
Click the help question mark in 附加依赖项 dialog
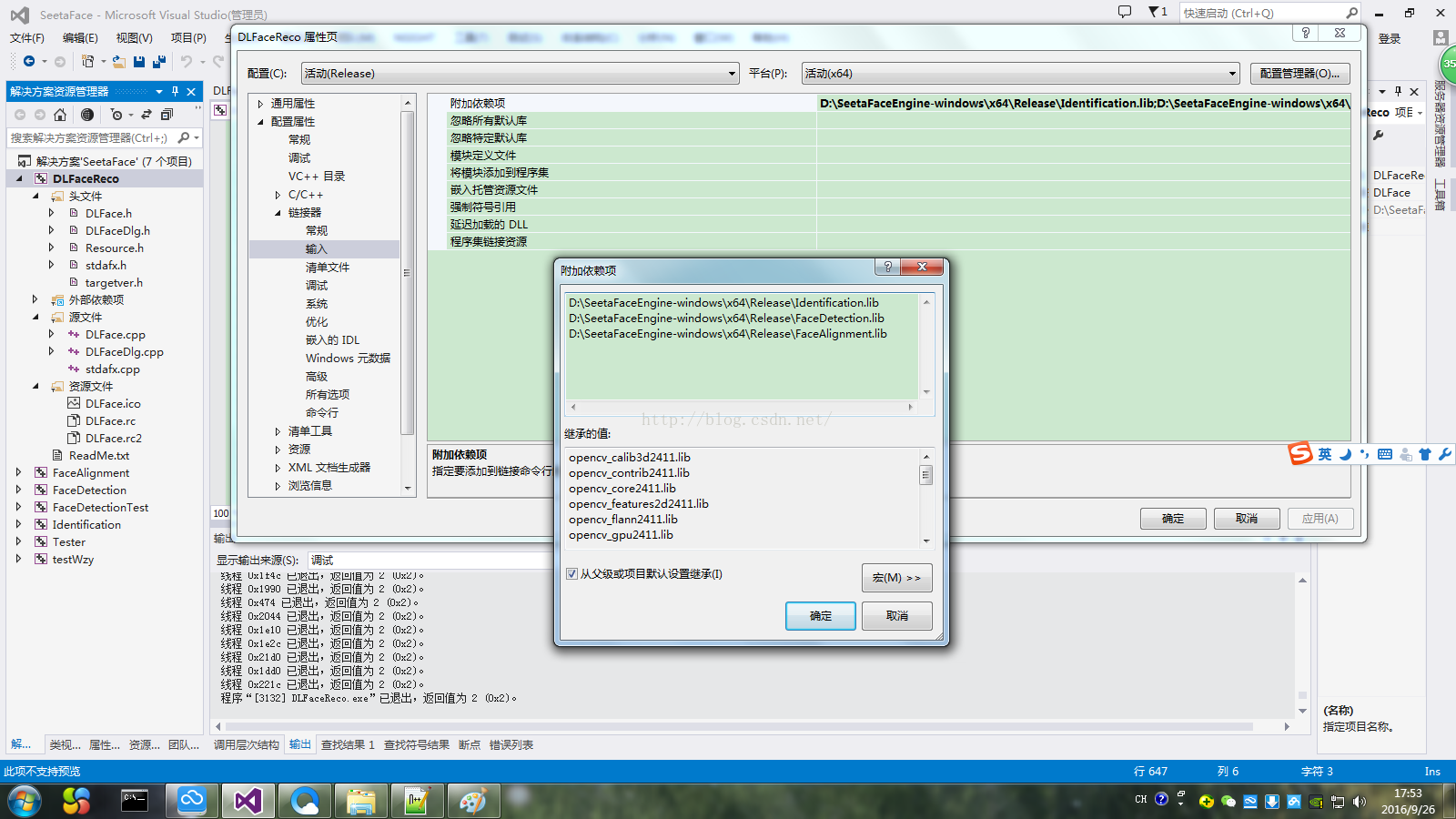pos(887,267)
